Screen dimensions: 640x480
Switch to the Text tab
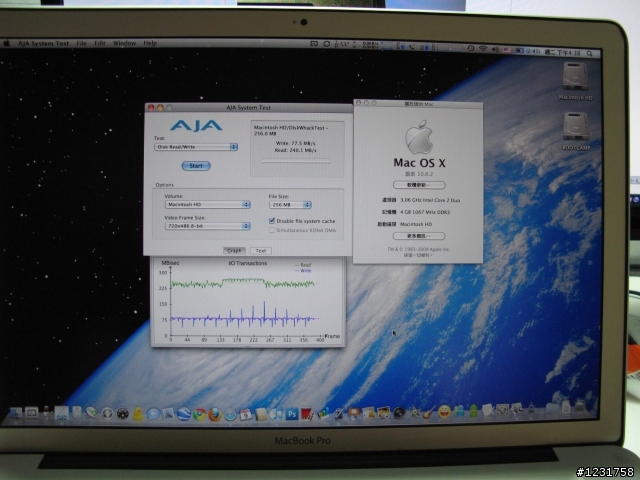260,251
